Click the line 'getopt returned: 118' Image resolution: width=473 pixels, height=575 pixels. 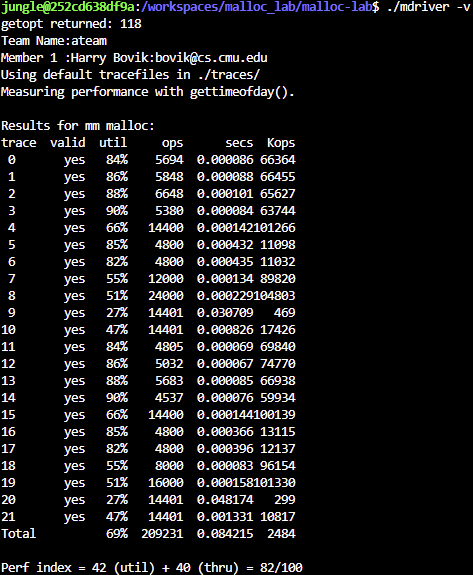71,24
